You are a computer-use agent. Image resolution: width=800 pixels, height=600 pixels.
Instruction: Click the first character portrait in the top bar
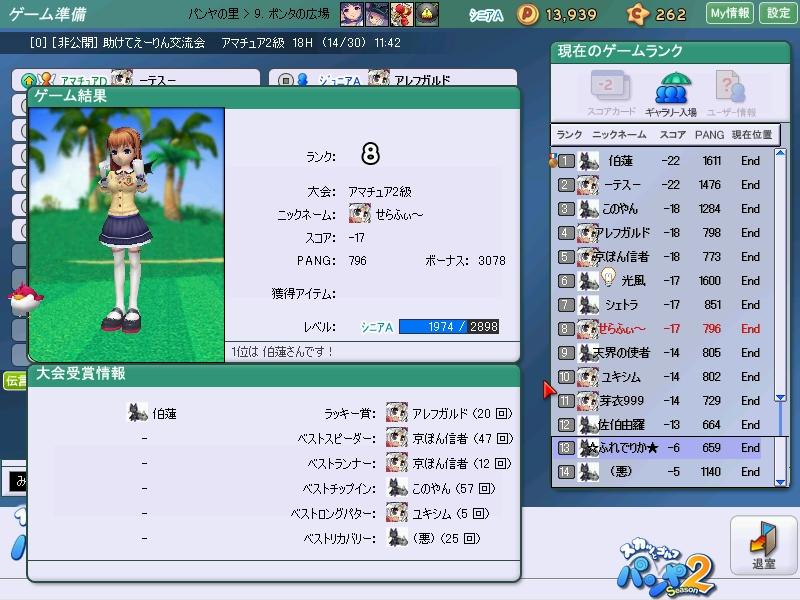pyautogui.click(x=352, y=14)
